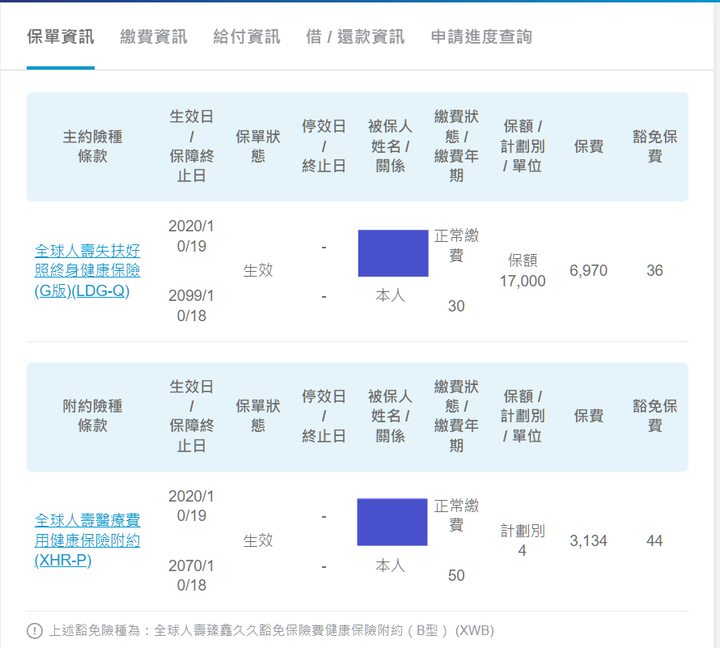Click the 正常繳費 status in XHR-P row
This screenshot has width=720, height=648.
point(456,515)
